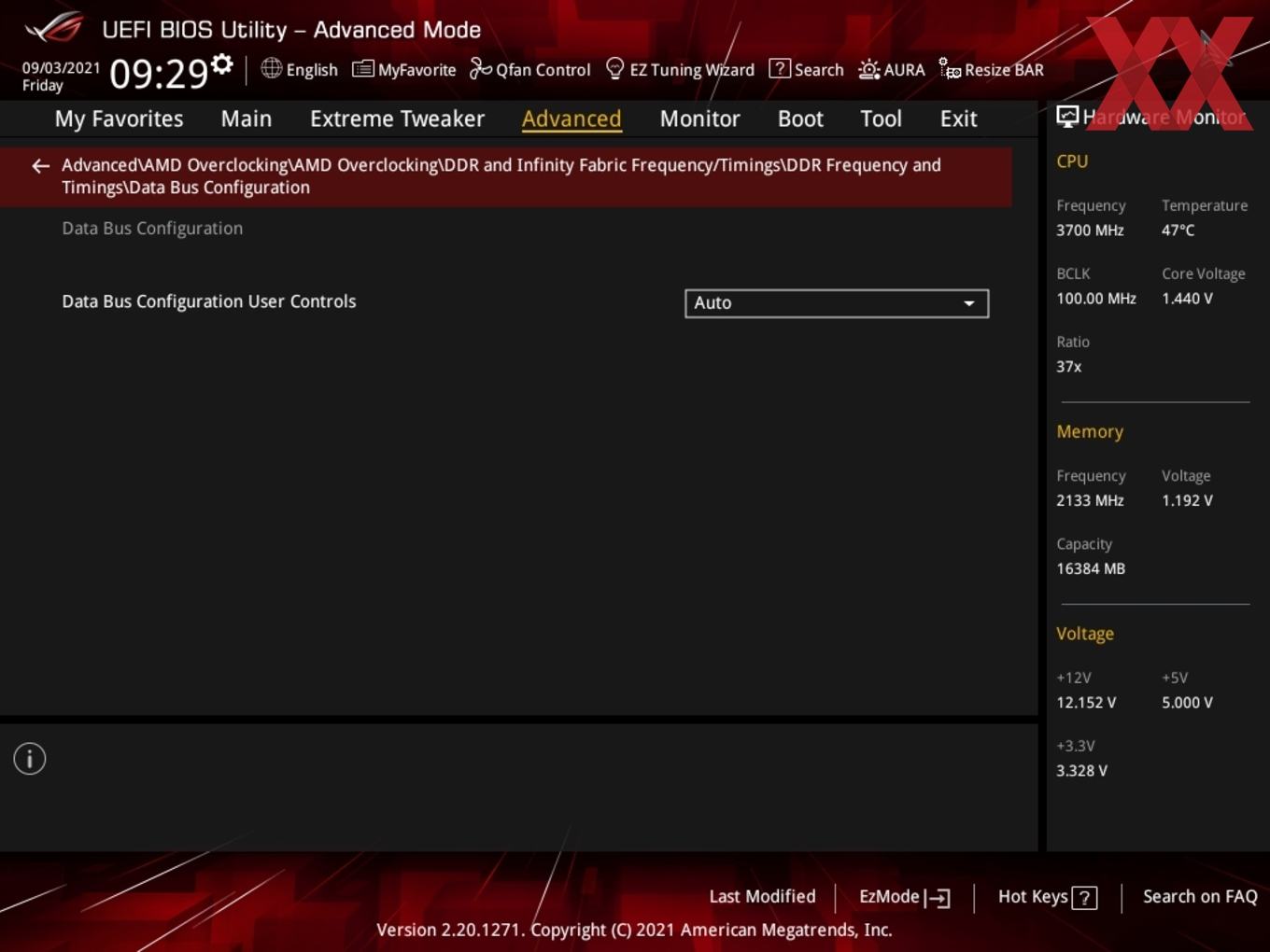Image resolution: width=1270 pixels, height=952 pixels.
Task: Click the MyFavorite list icon
Action: click(x=362, y=69)
